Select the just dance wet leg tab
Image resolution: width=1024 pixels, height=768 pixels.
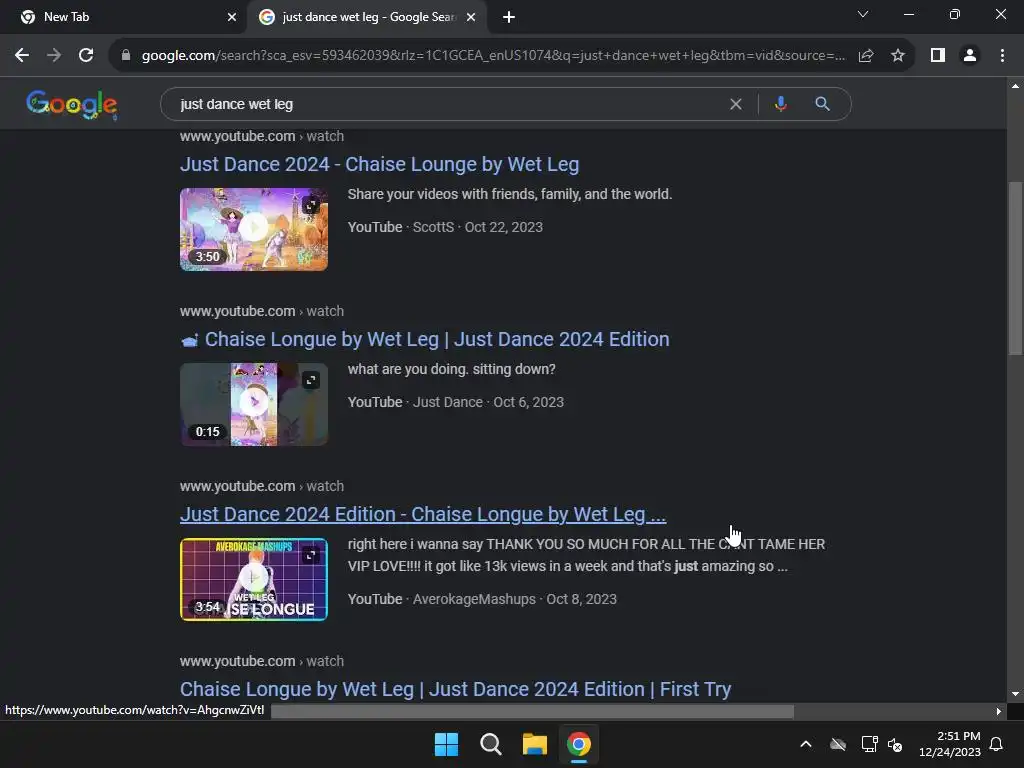366,17
